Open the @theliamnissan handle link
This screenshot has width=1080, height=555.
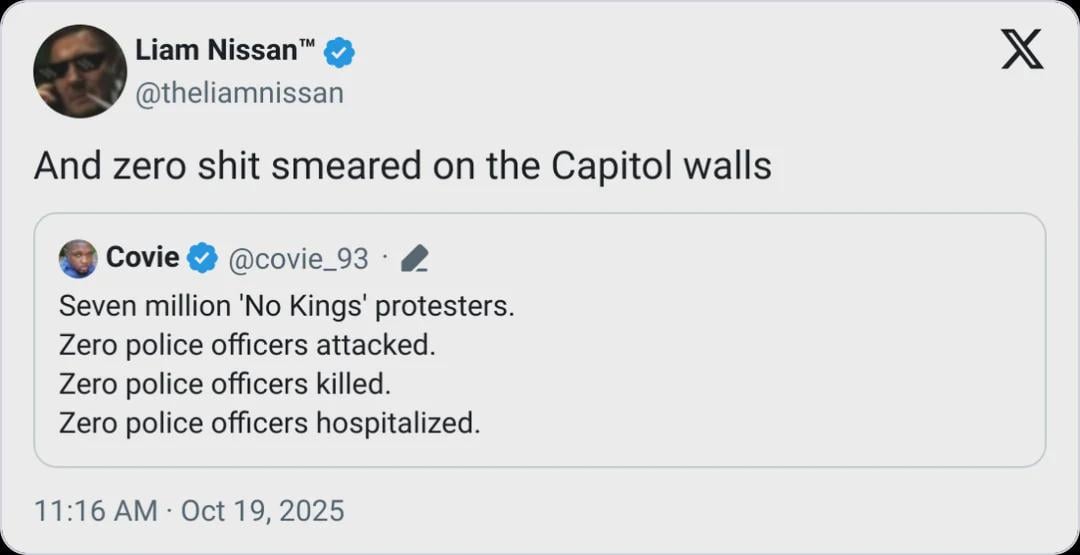click(x=239, y=93)
